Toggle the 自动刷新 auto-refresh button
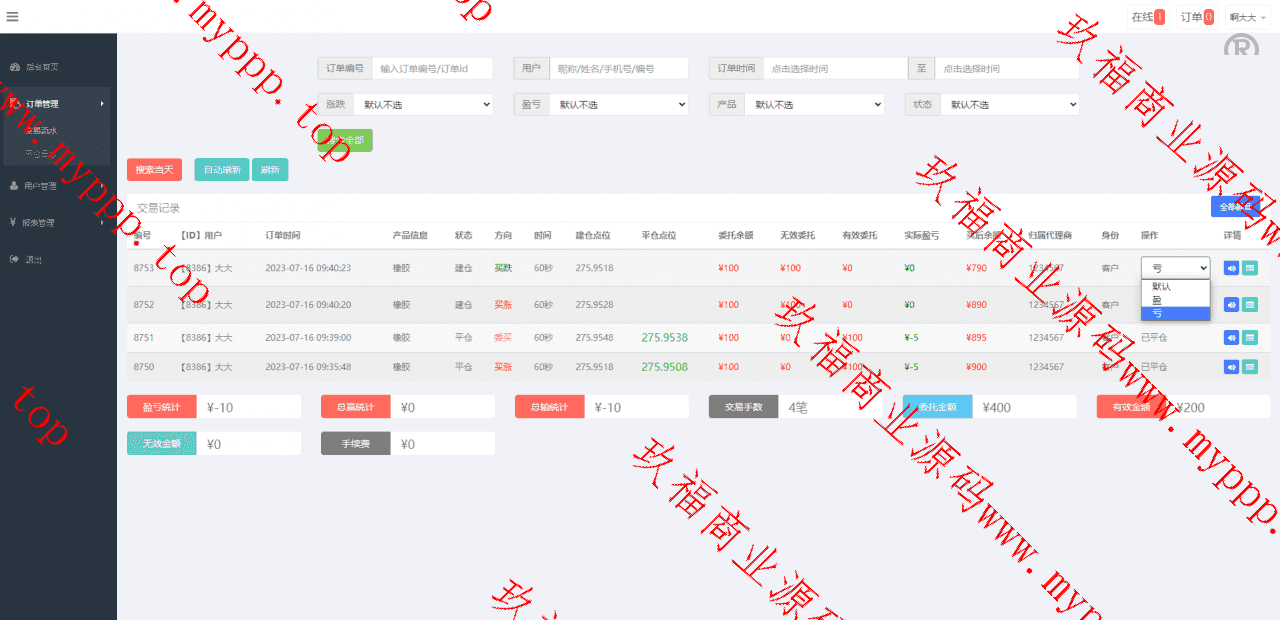The width and height of the screenshot is (1280, 620). point(221,170)
